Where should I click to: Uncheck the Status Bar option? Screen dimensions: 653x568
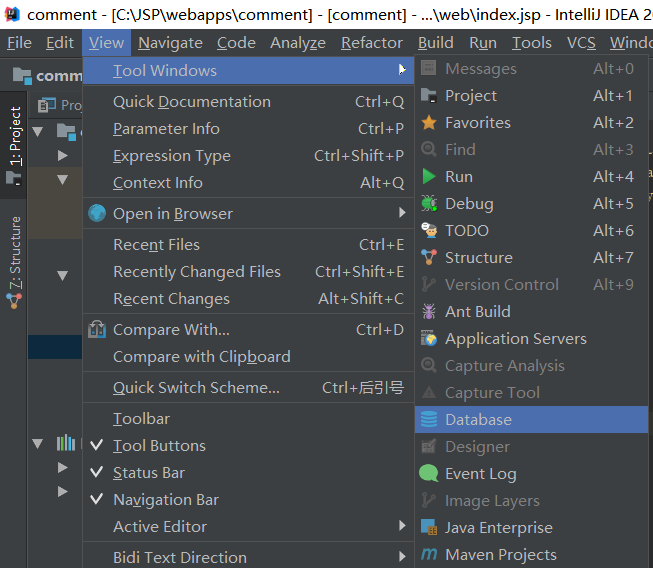click(148, 473)
